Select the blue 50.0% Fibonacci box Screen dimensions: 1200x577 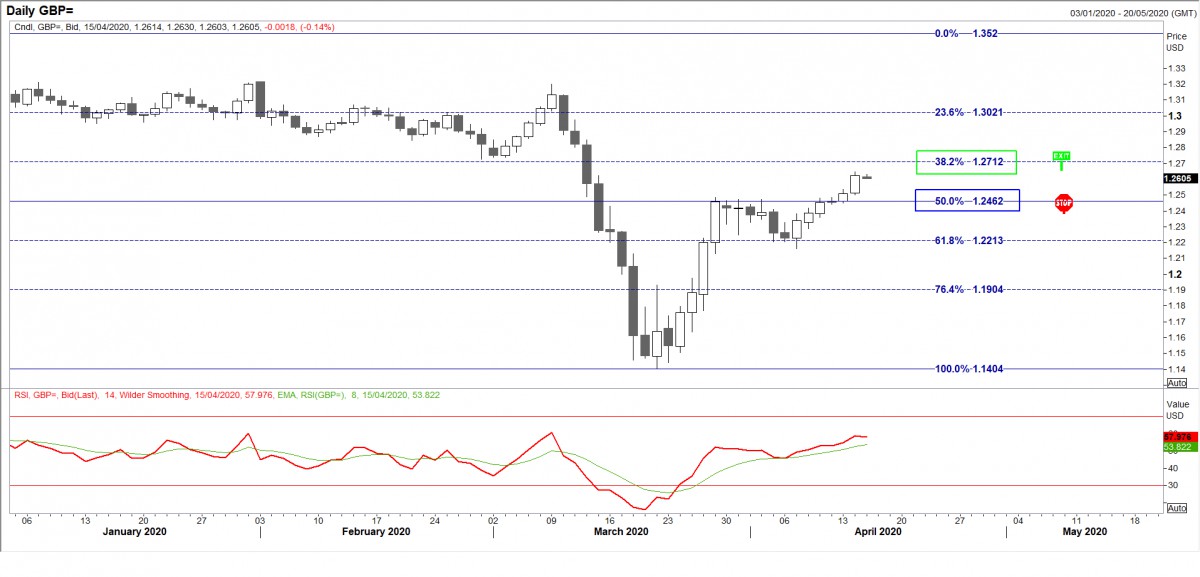[x=966, y=201]
